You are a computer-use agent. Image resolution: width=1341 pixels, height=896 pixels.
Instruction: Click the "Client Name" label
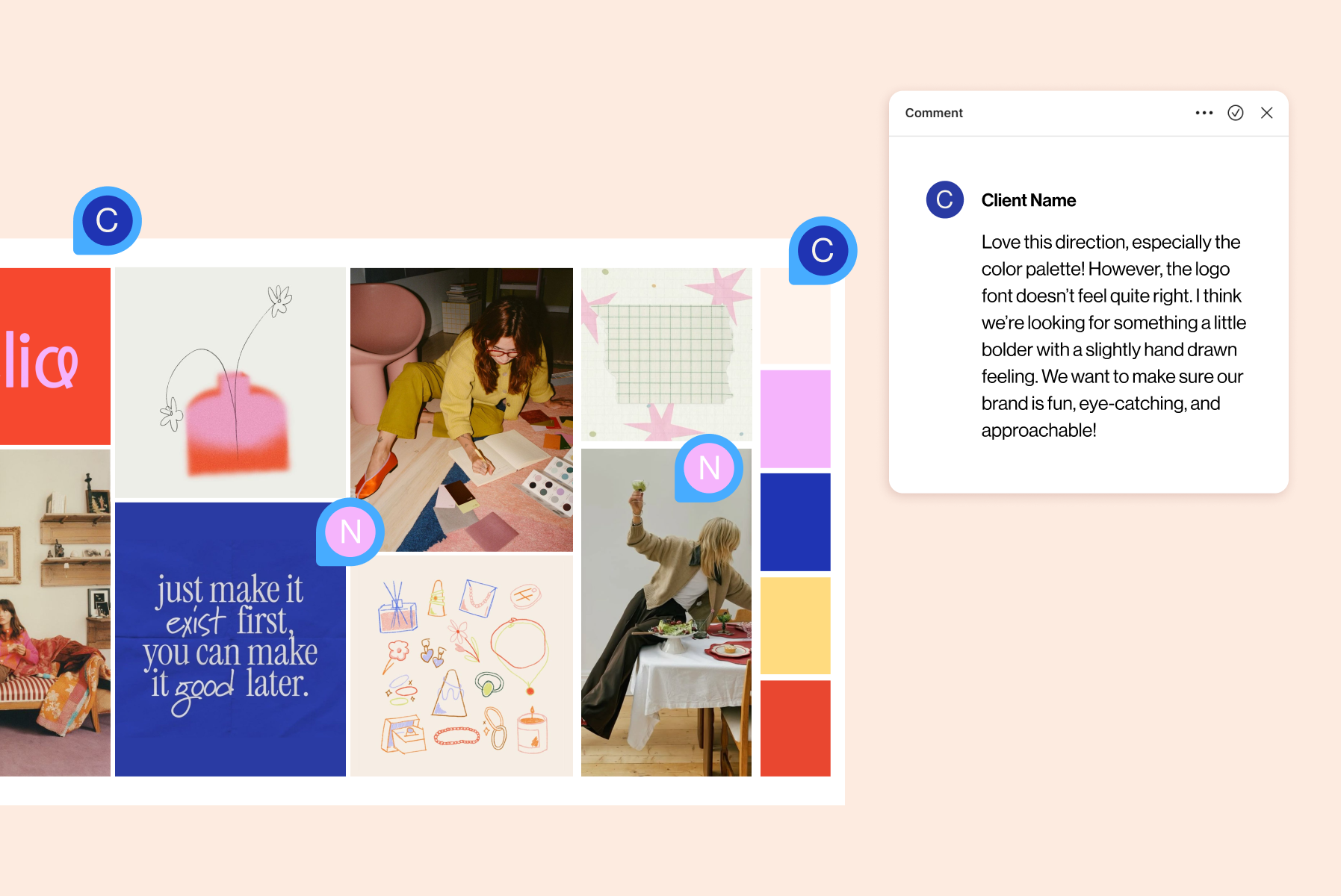1028,199
